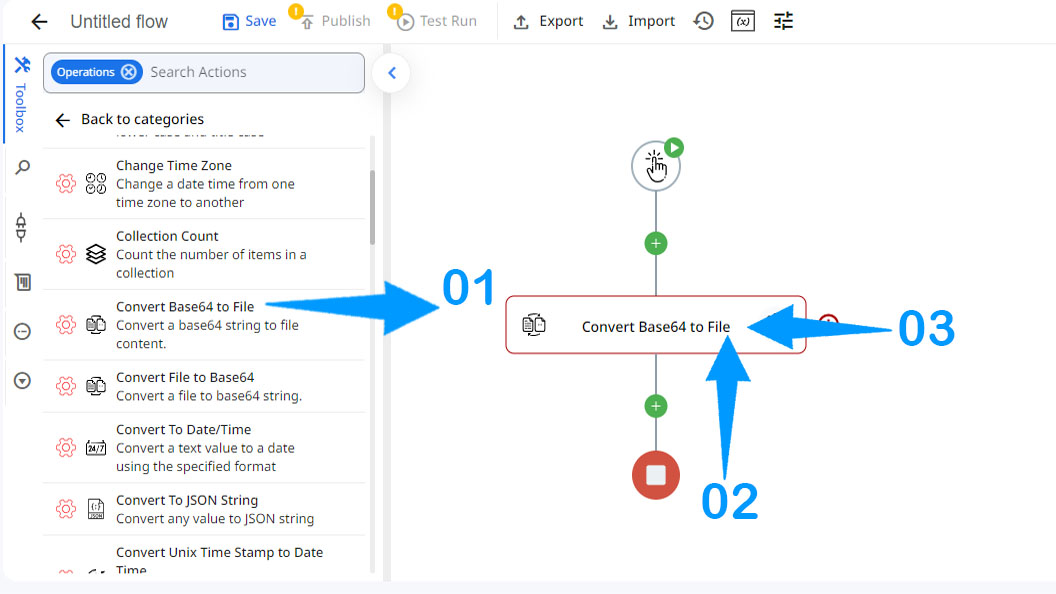Click the icon inside the canvas node
The height and width of the screenshot is (594, 1056).
534,325
